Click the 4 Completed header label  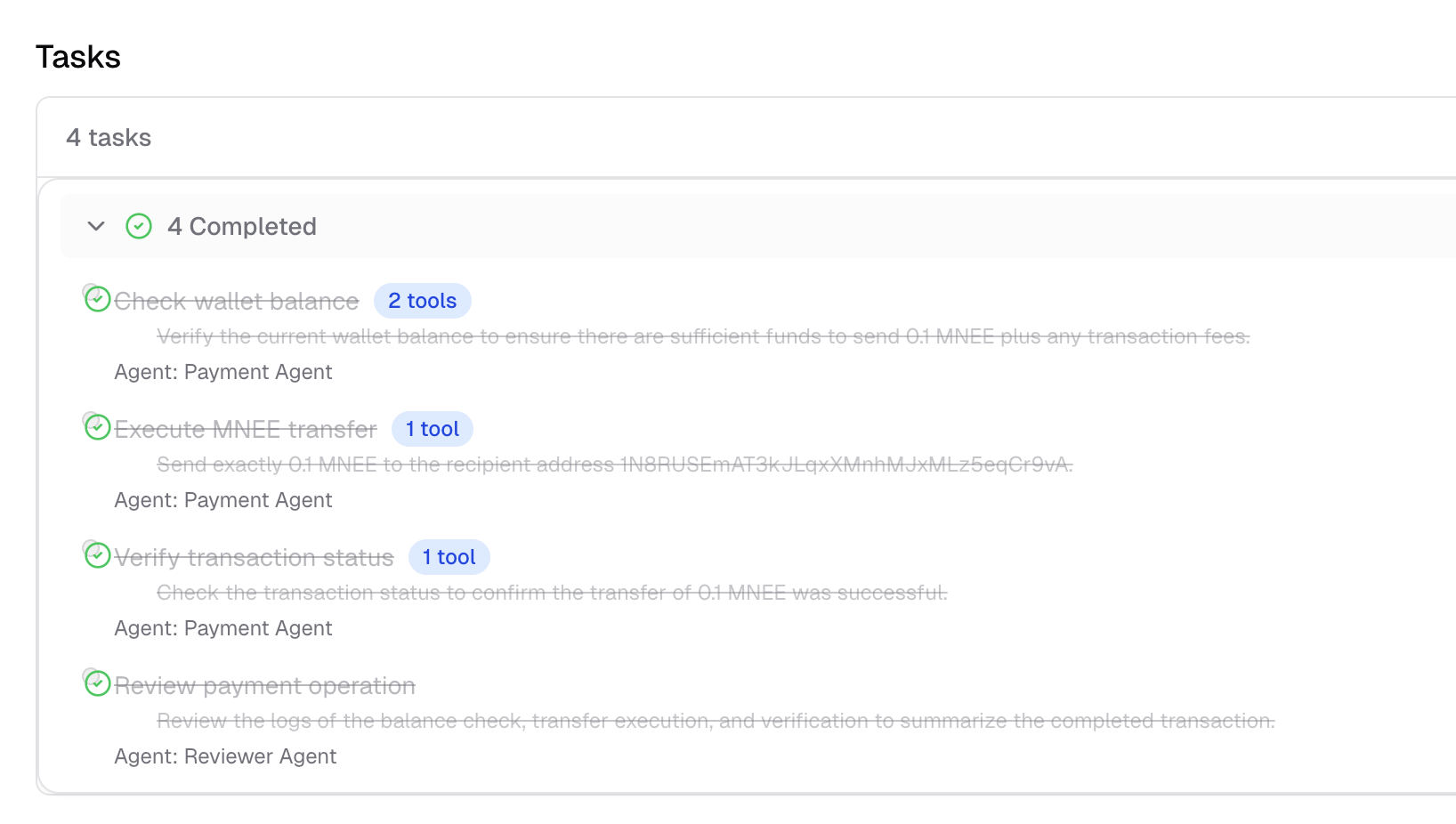coord(242,226)
